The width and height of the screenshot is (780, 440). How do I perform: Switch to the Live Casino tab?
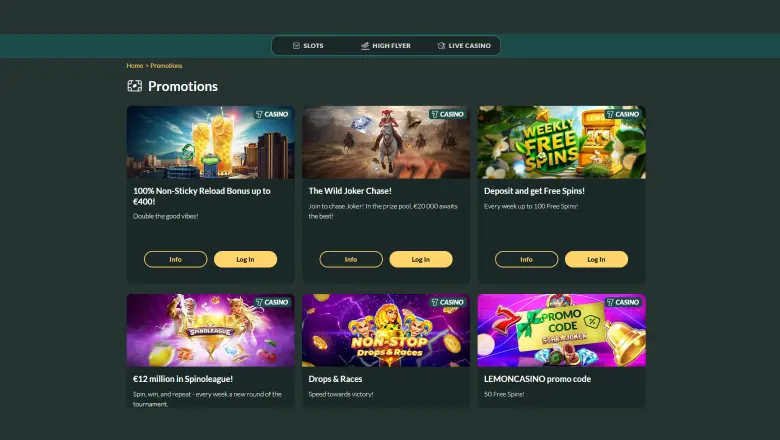[x=464, y=46]
